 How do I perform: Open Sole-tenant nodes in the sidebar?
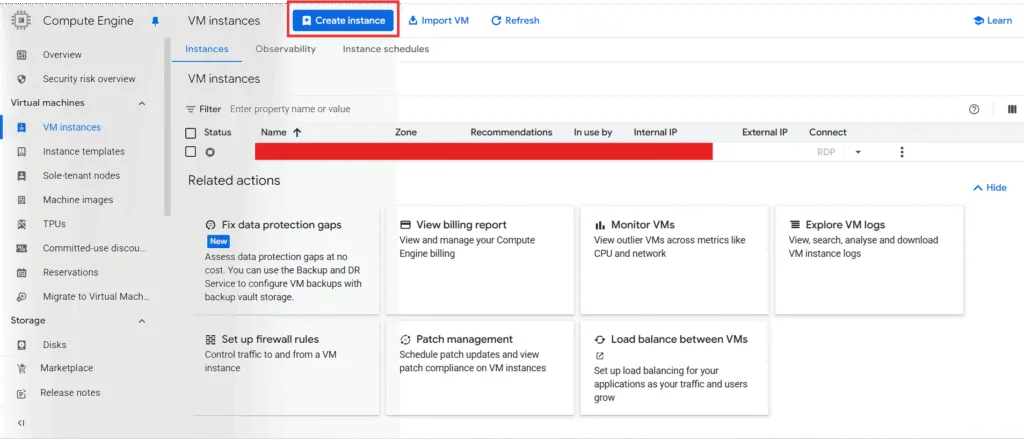tap(82, 176)
